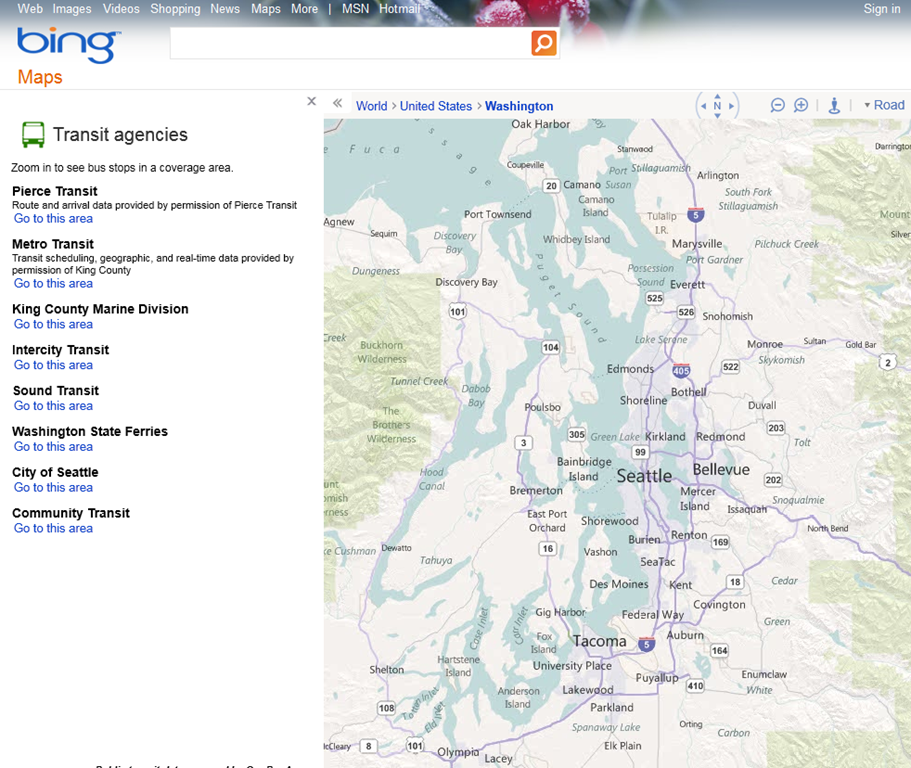Click the Route 16 shield near Vashon

[548, 548]
